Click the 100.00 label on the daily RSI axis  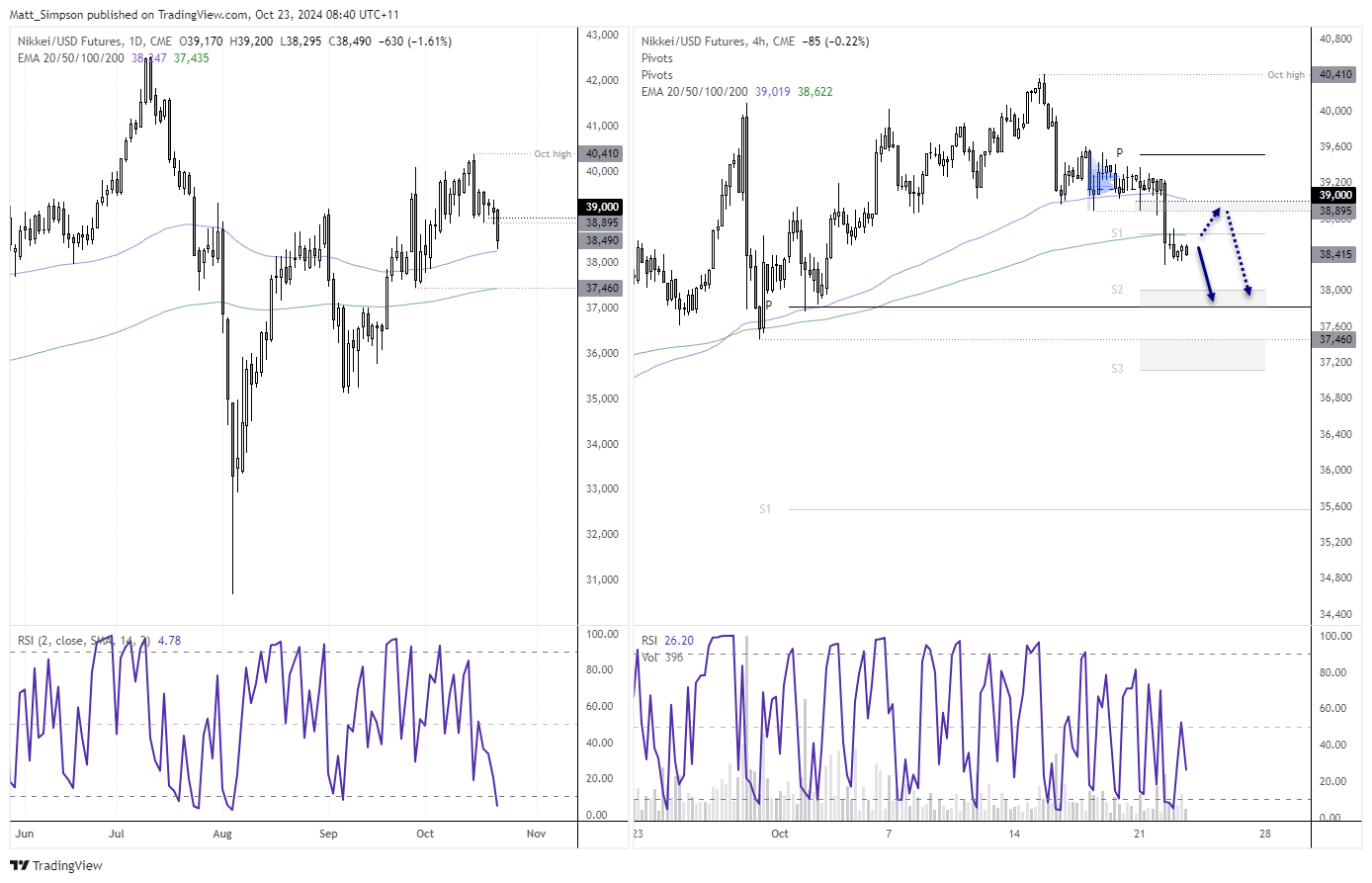[602, 634]
